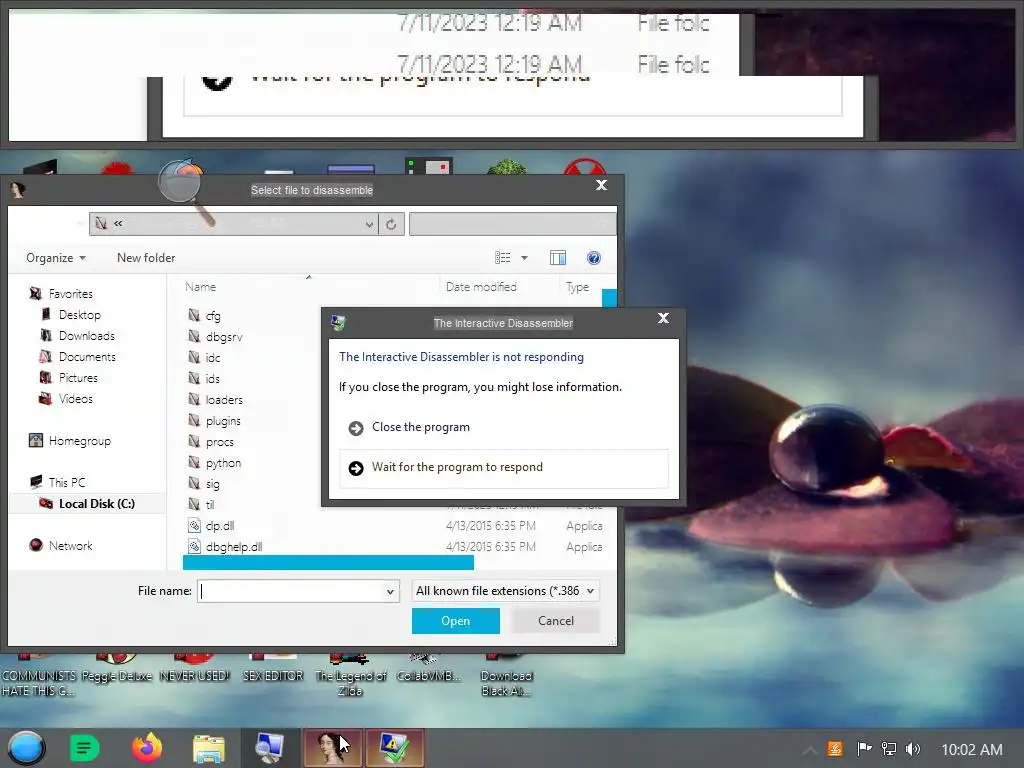Click the Start orb in the taskbar
This screenshot has width=1024, height=768.
click(26, 748)
